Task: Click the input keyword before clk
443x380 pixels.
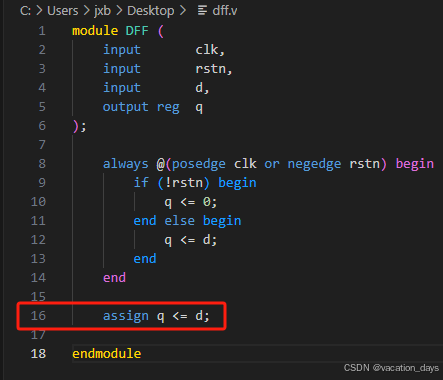Action: [122, 50]
